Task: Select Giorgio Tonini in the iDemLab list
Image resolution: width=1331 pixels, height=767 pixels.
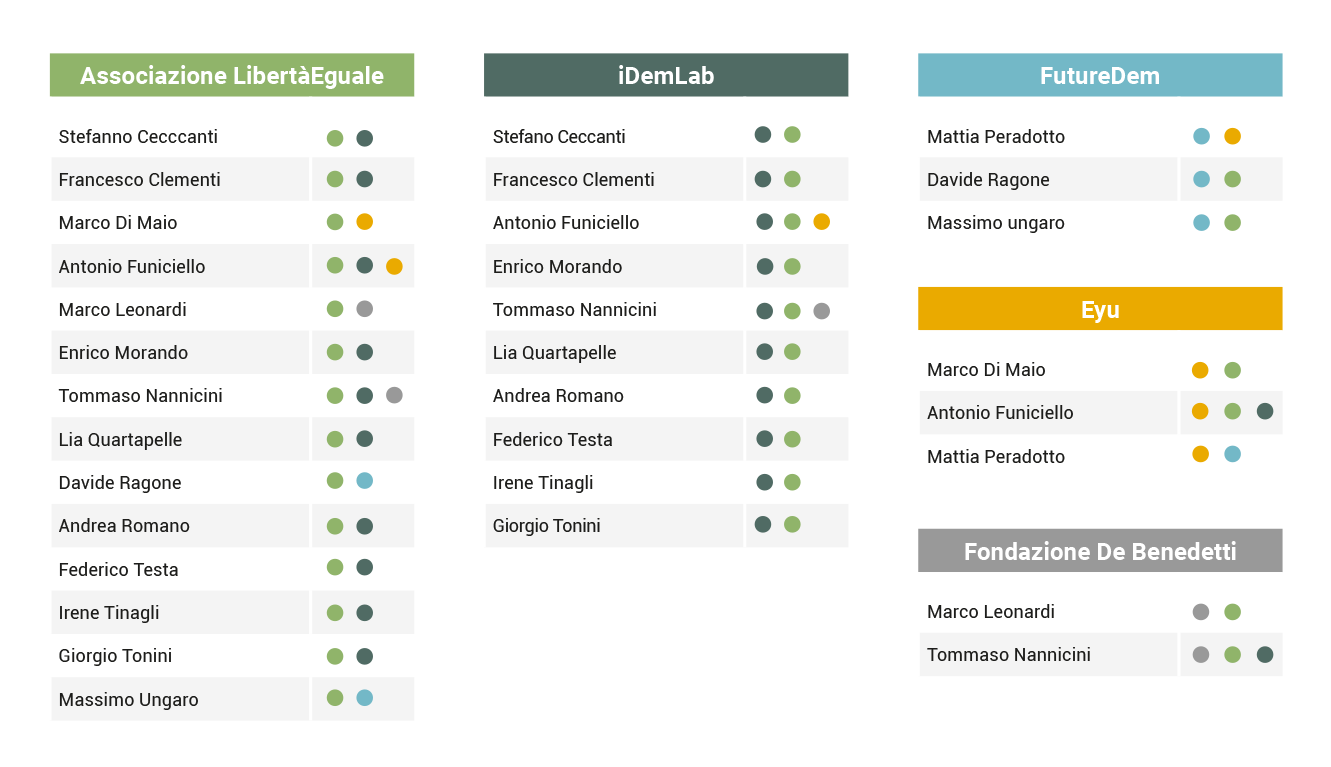Action: coord(547,526)
